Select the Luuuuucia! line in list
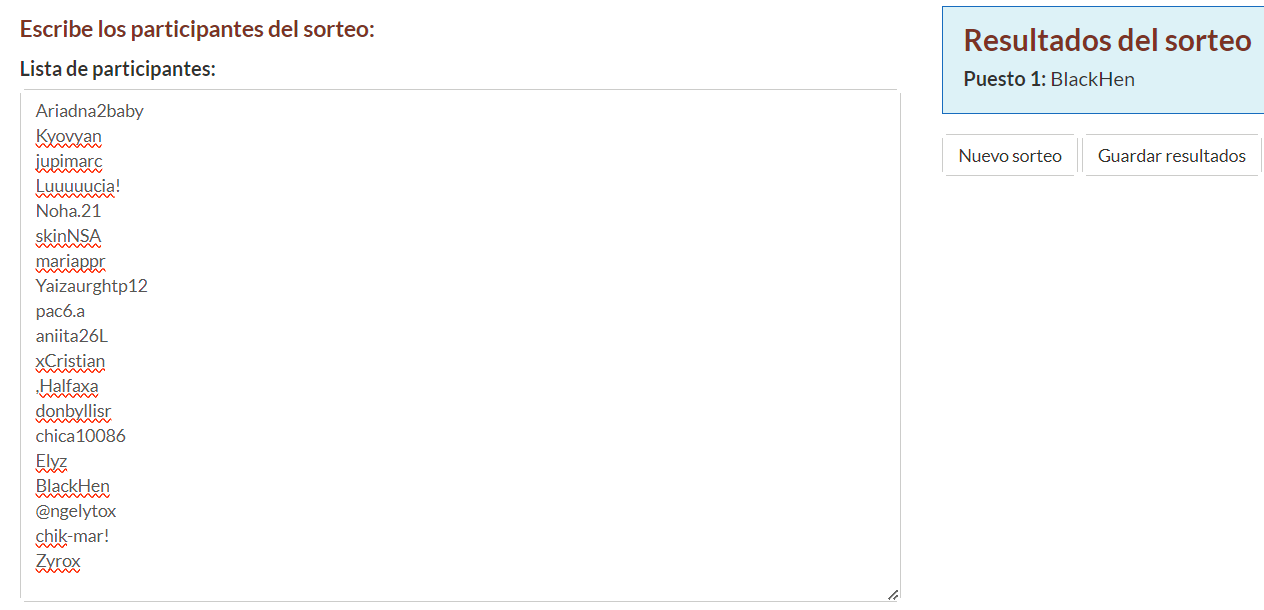The width and height of the screenshot is (1264, 610). click(x=78, y=186)
